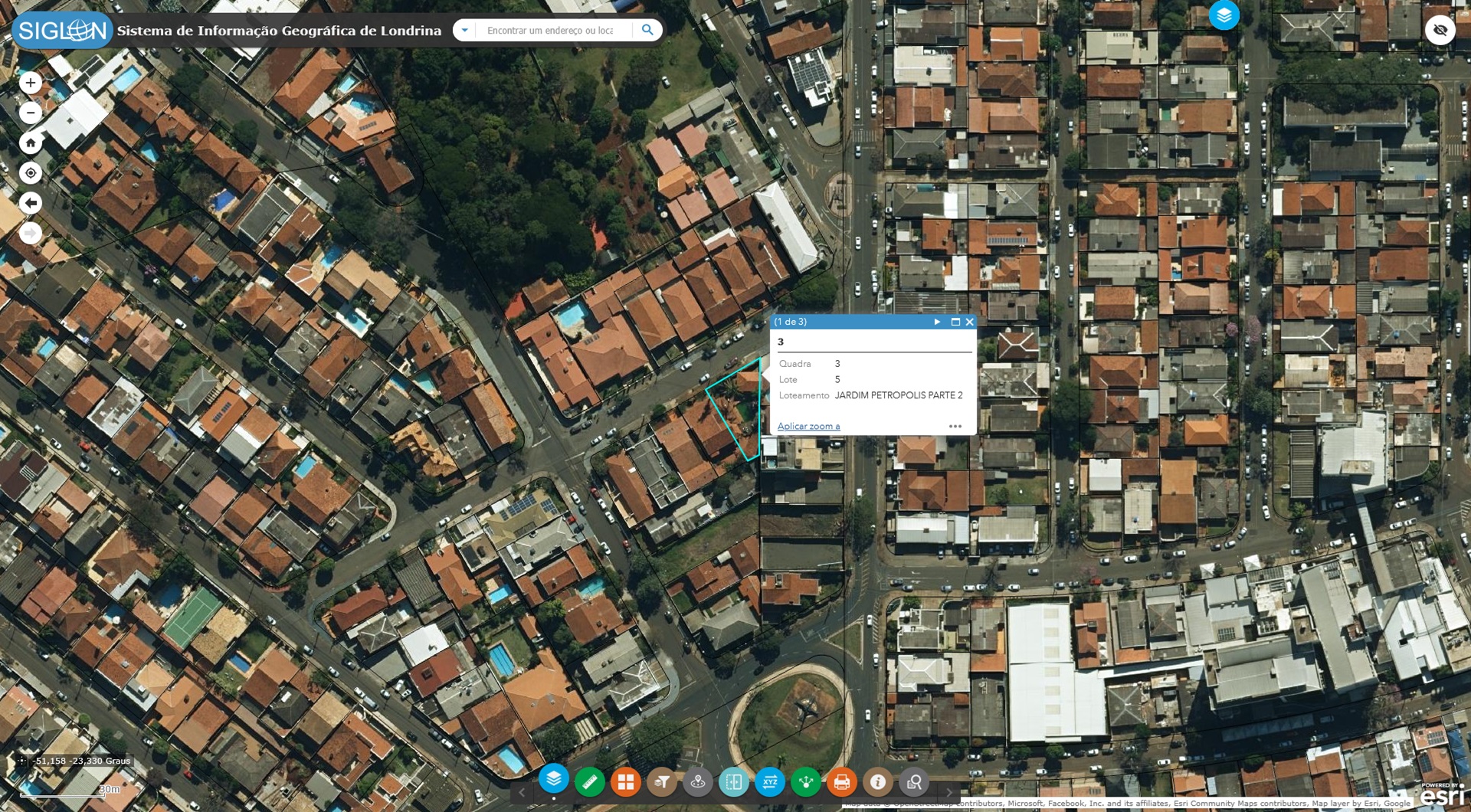
Task: Open the information about widget
Action: (878, 782)
